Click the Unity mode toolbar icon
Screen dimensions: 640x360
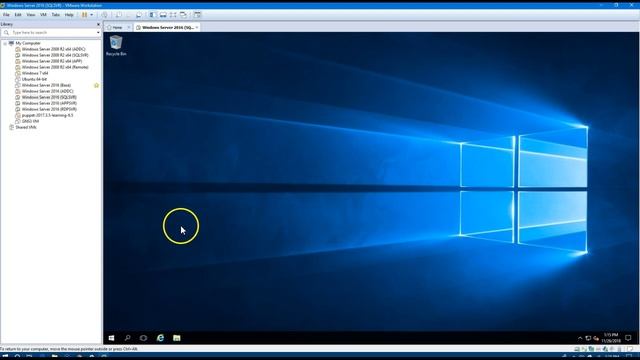(184, 15)
